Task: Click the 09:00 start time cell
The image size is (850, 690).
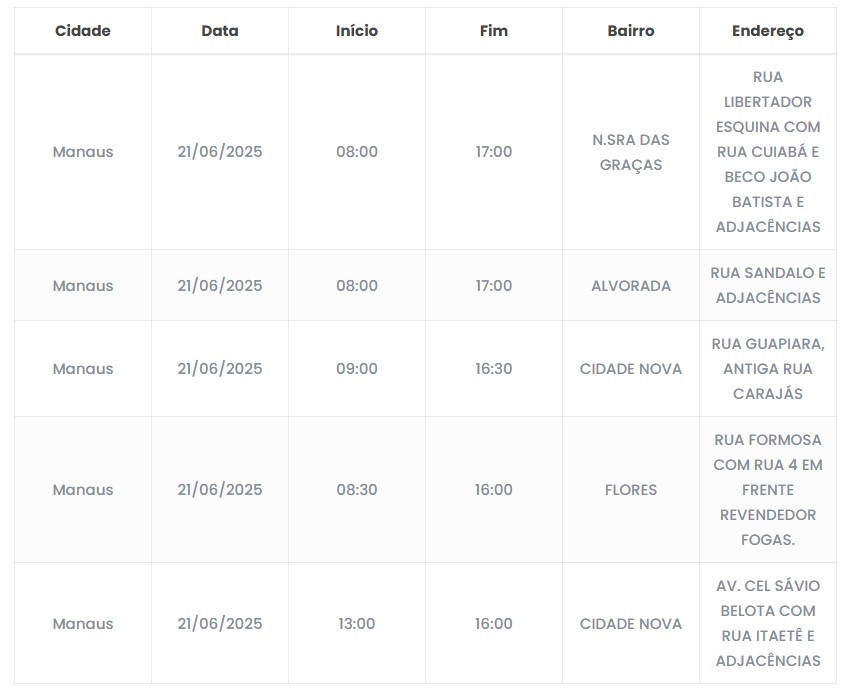Action: [x=357, y=369]
